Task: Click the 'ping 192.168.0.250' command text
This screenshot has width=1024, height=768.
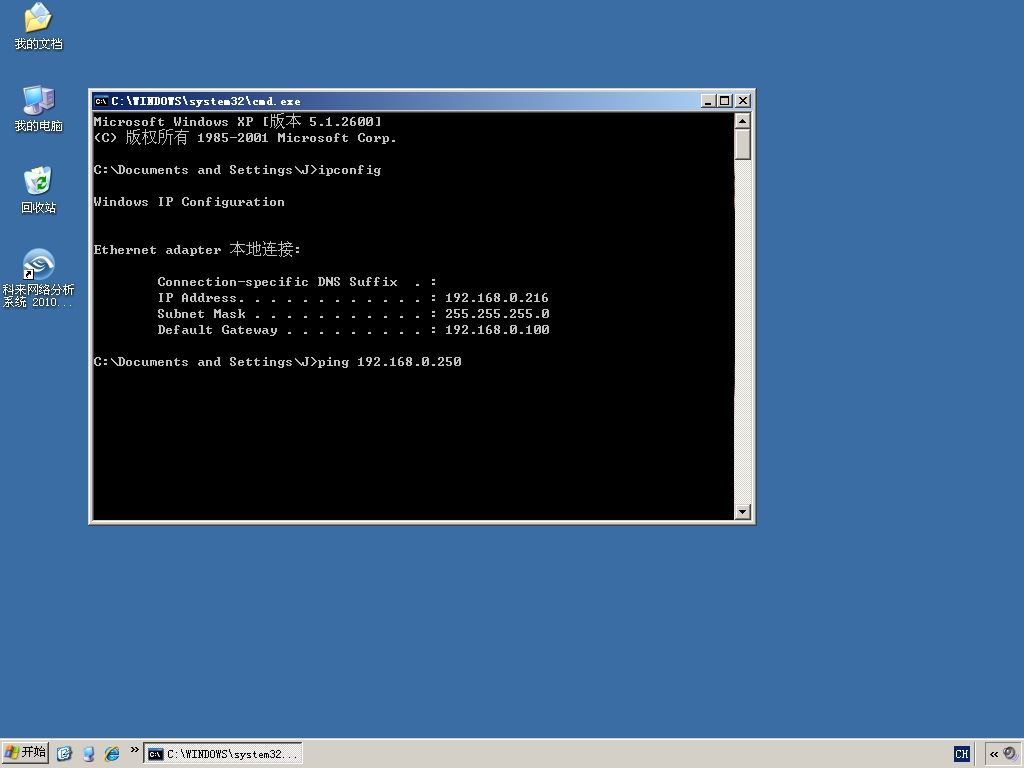Action: pyautogui.click(x=389, y=362)
